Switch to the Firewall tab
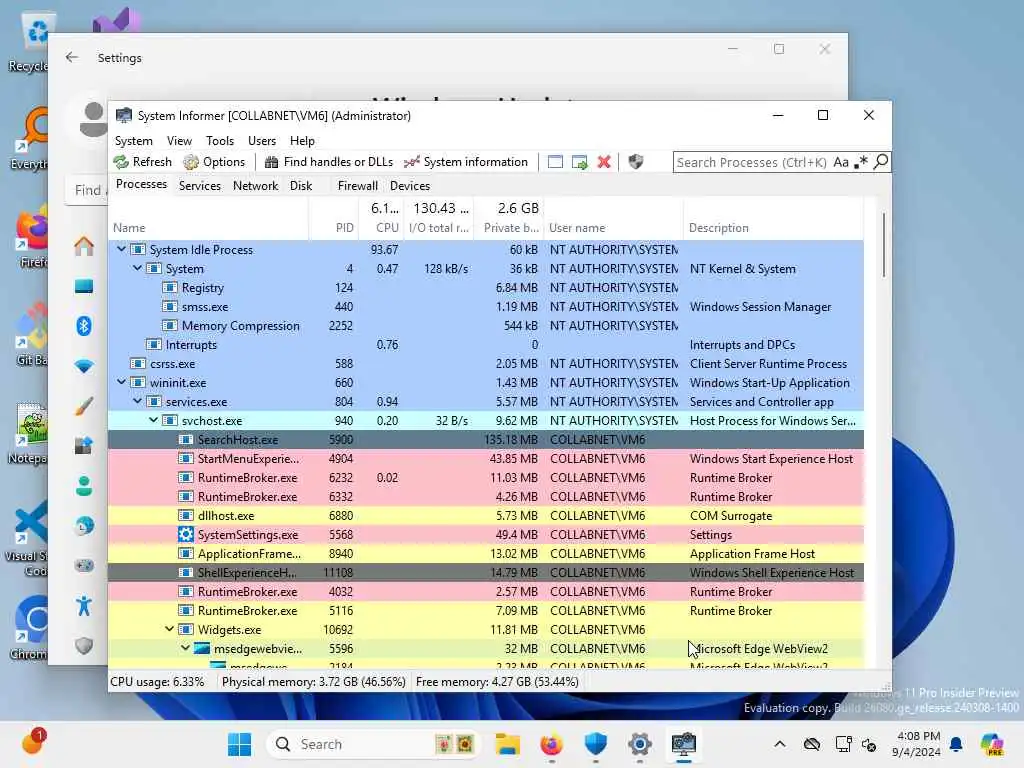Image resolution: width=1024 pixels, height=768 pixels. click(x=357, y=185)
